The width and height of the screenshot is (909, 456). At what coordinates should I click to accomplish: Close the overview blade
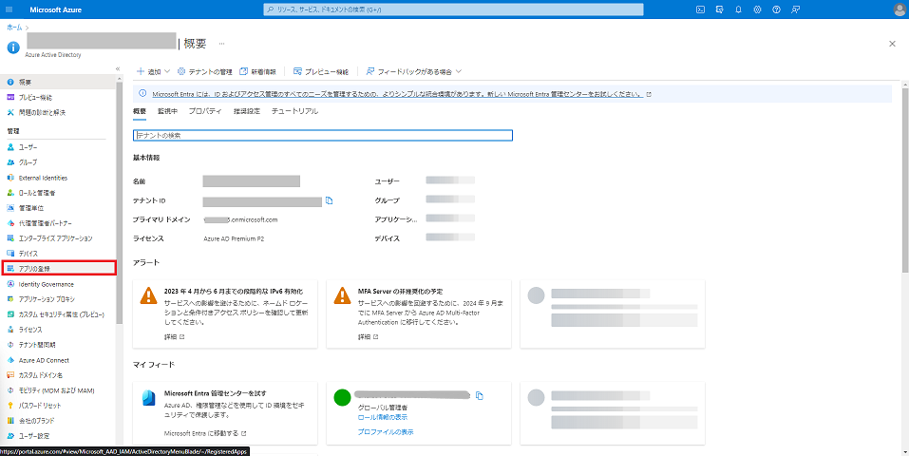tap(892, 43)
